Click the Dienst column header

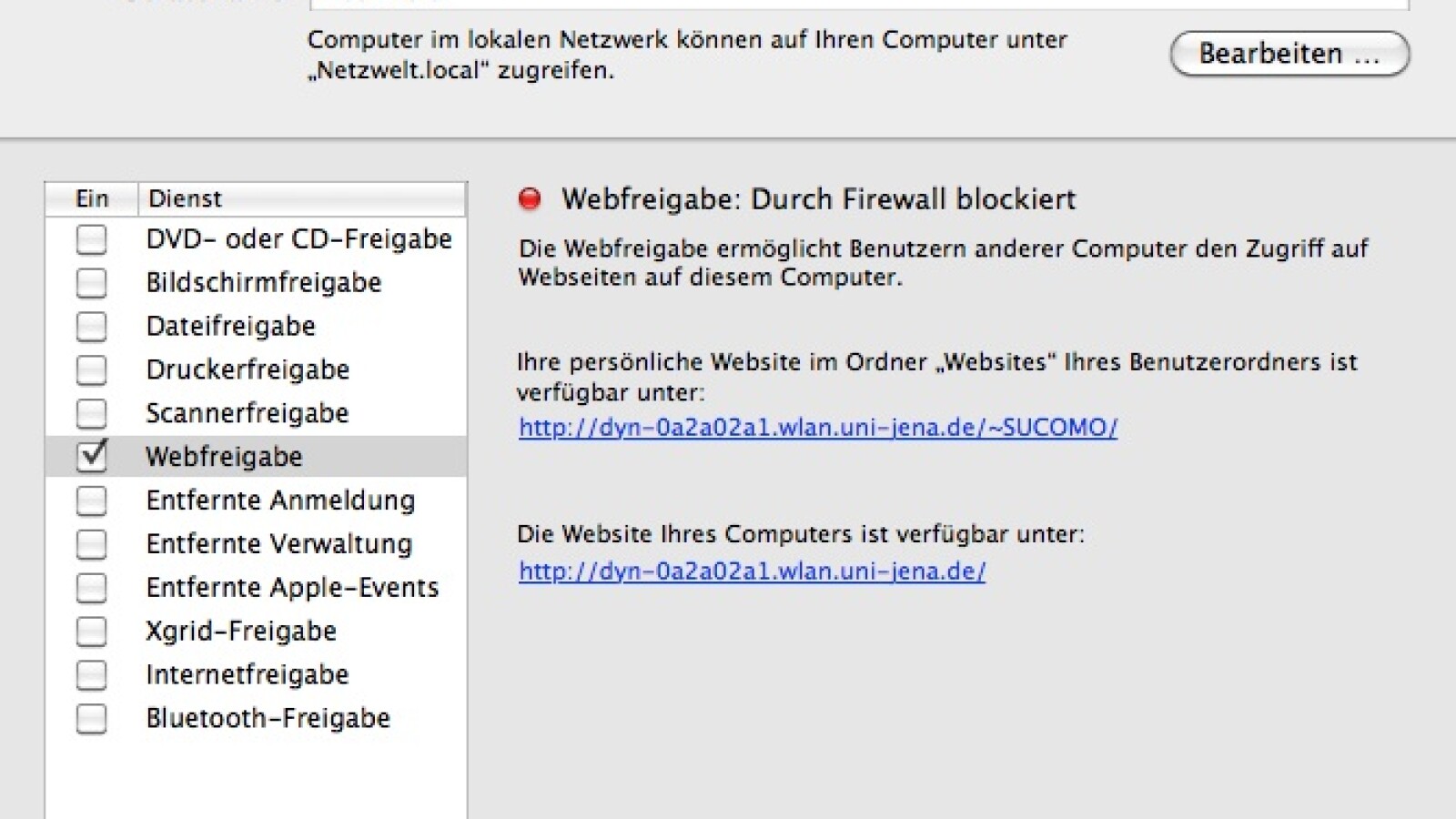[x=302, y=198]
